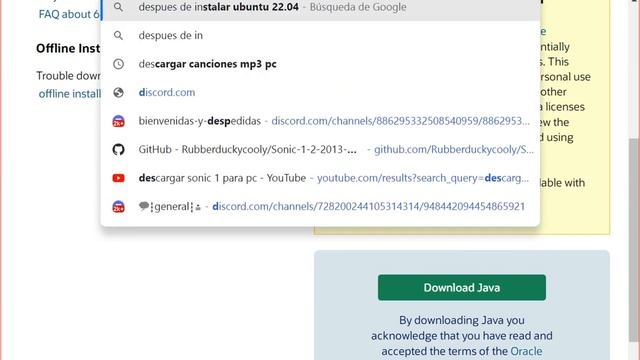Click Discord icon beside 'bienvenidas-y-despedidas'
Viewport: 640px width, 360px height.
click(x=118, y=121)
